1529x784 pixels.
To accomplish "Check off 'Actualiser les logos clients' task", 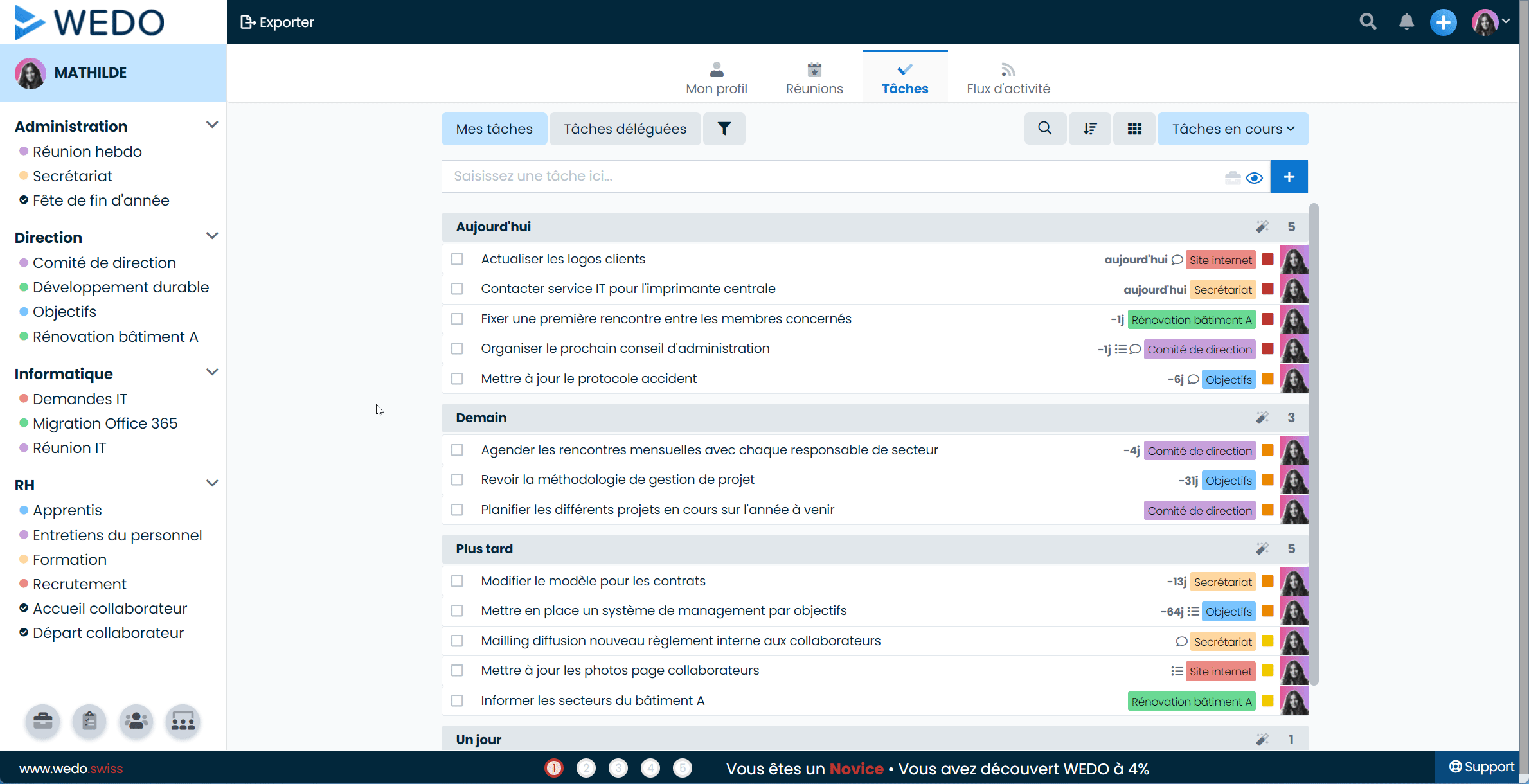I will pos(457,260).
